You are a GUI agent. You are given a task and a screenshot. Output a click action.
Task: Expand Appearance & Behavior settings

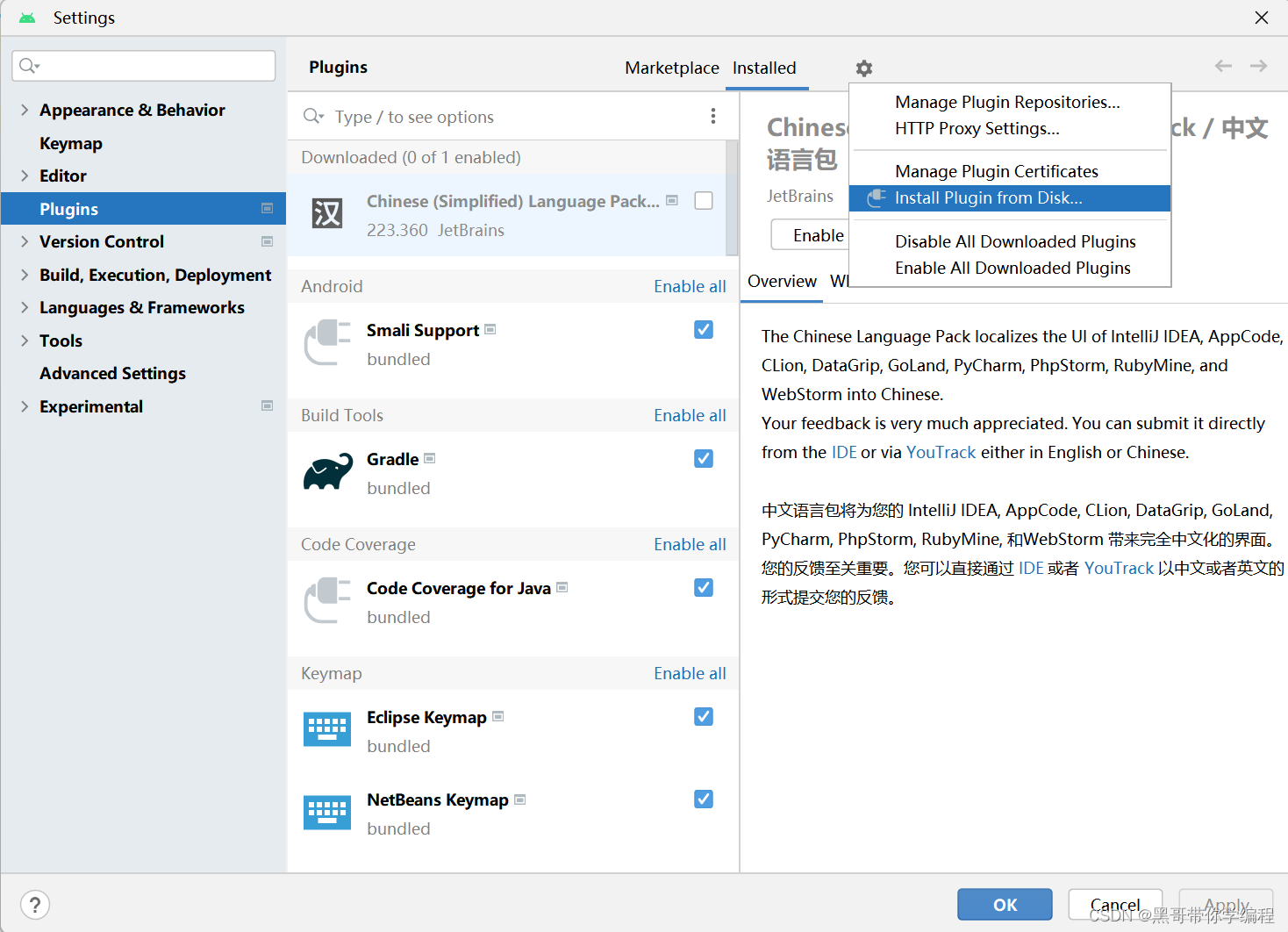(x=25, y=110)
